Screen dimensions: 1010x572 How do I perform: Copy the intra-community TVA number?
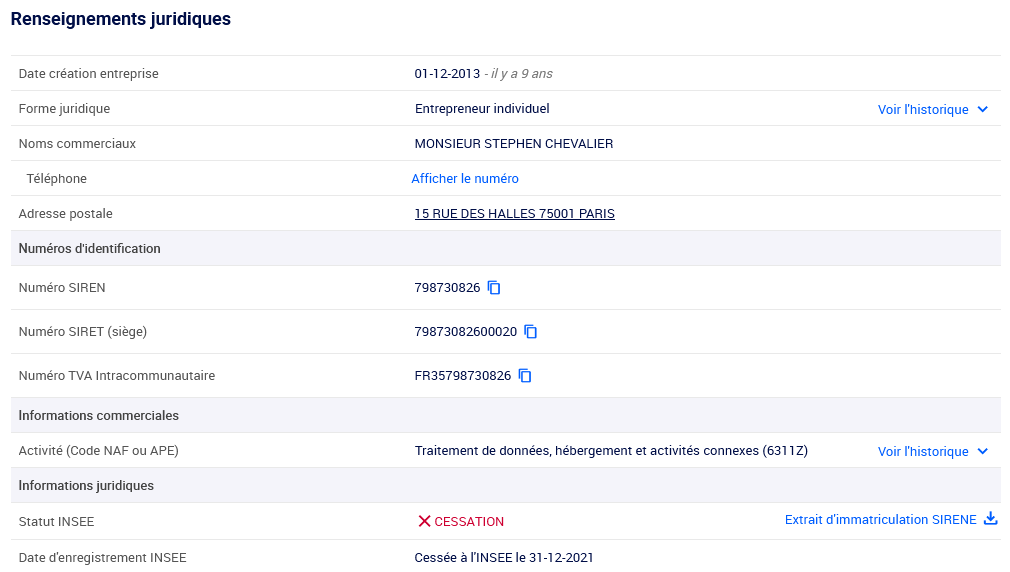coord(525,376)
